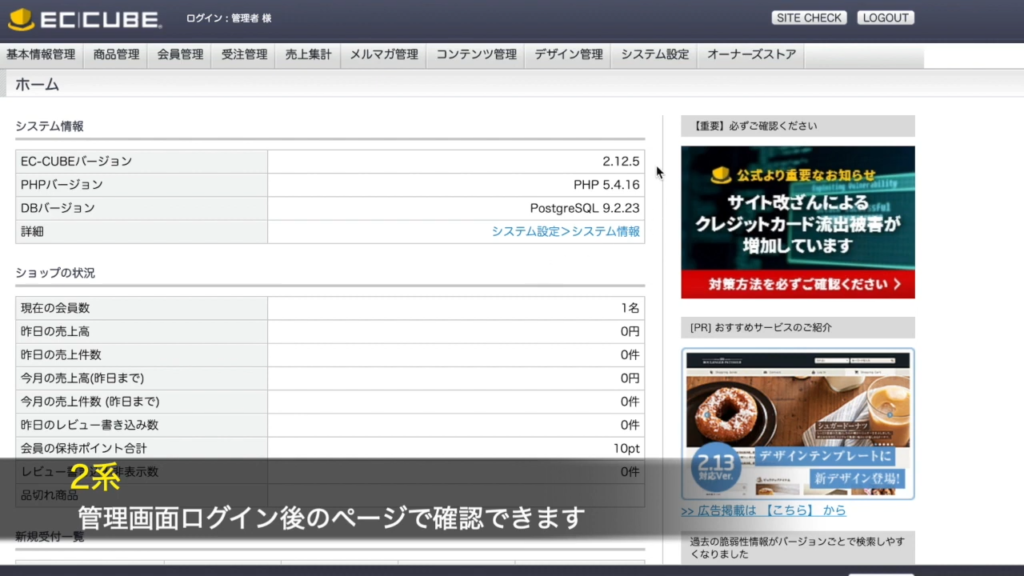Open the 商品管理 menu
Viewport: 1024px width, 576px height.
(117, 55)
